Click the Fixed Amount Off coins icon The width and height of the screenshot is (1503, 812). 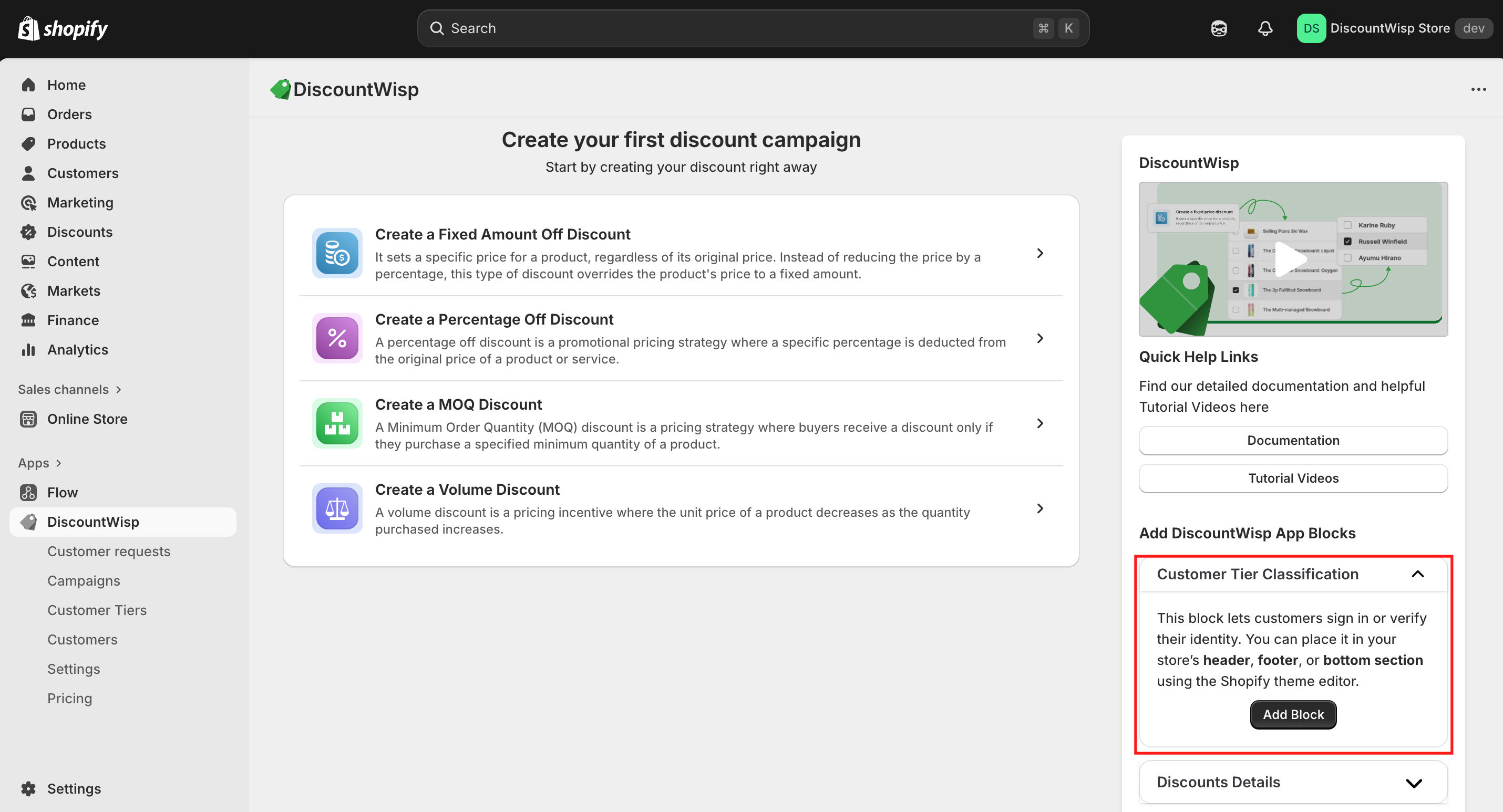[337, 253]
